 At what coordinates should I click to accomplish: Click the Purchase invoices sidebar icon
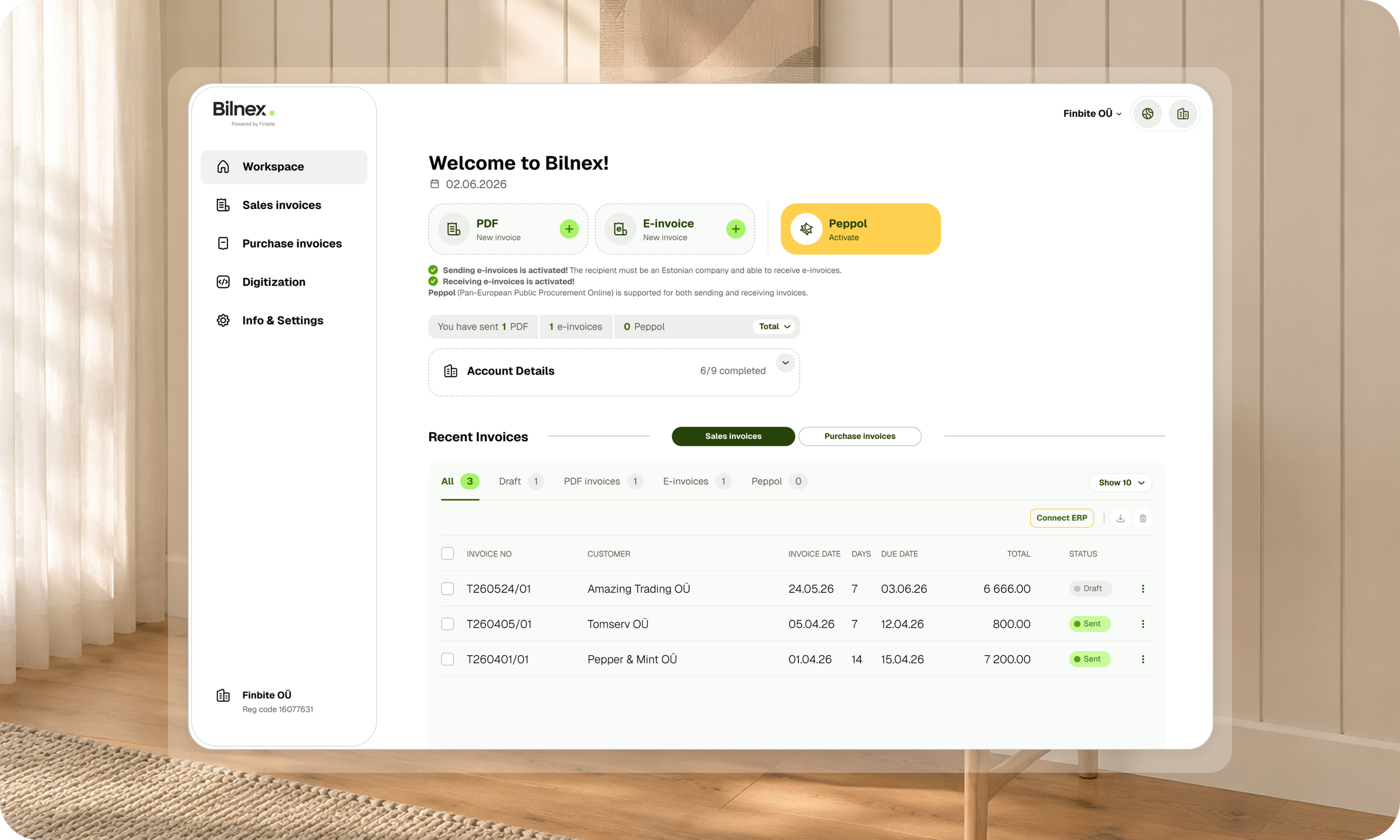223,244
